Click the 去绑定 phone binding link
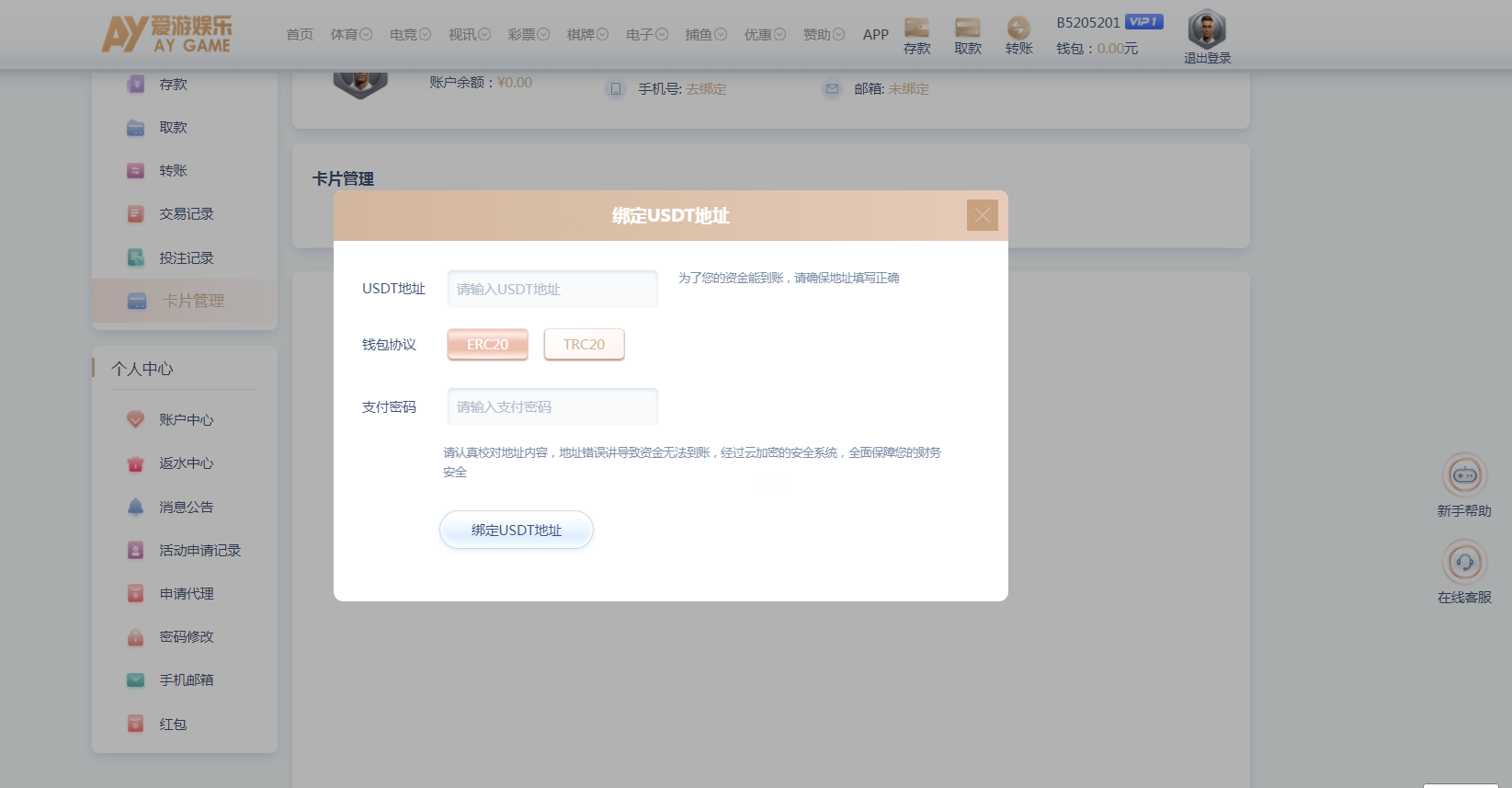 pyautogui.click(x=706, y=89)
